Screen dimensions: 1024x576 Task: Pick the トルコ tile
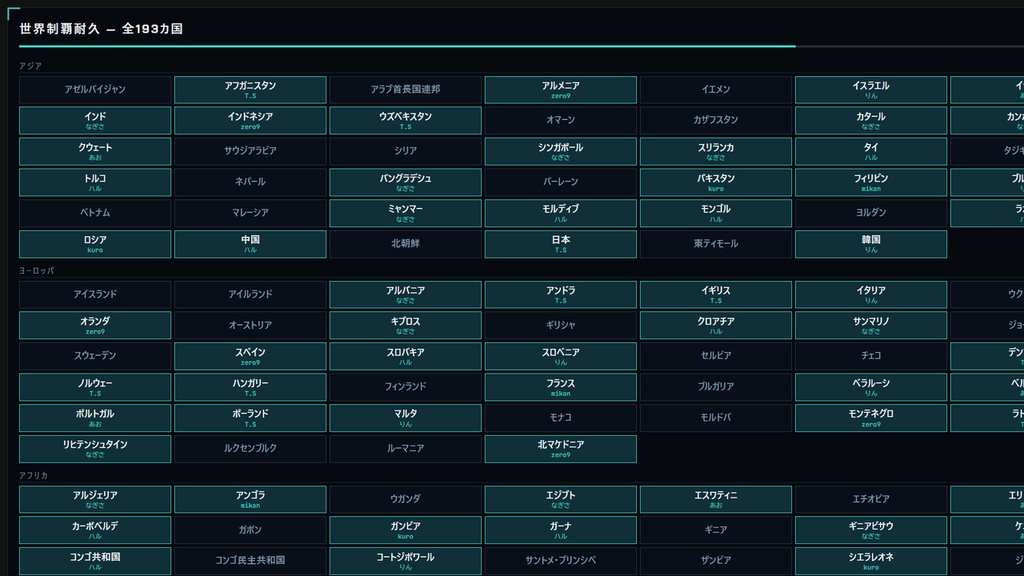tap(95, 182)
